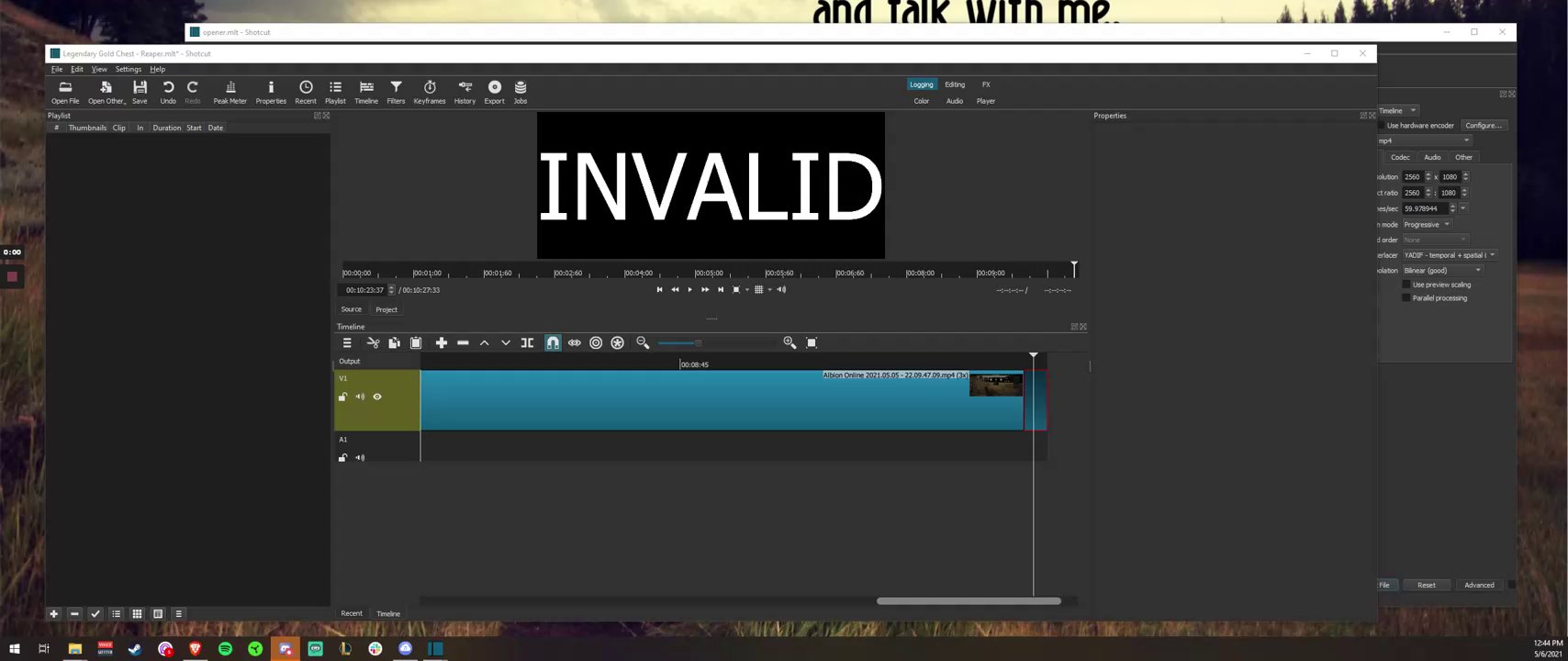Append clip with the plus icon in Timeline
1568x661 pixels.
click(442, 342)
